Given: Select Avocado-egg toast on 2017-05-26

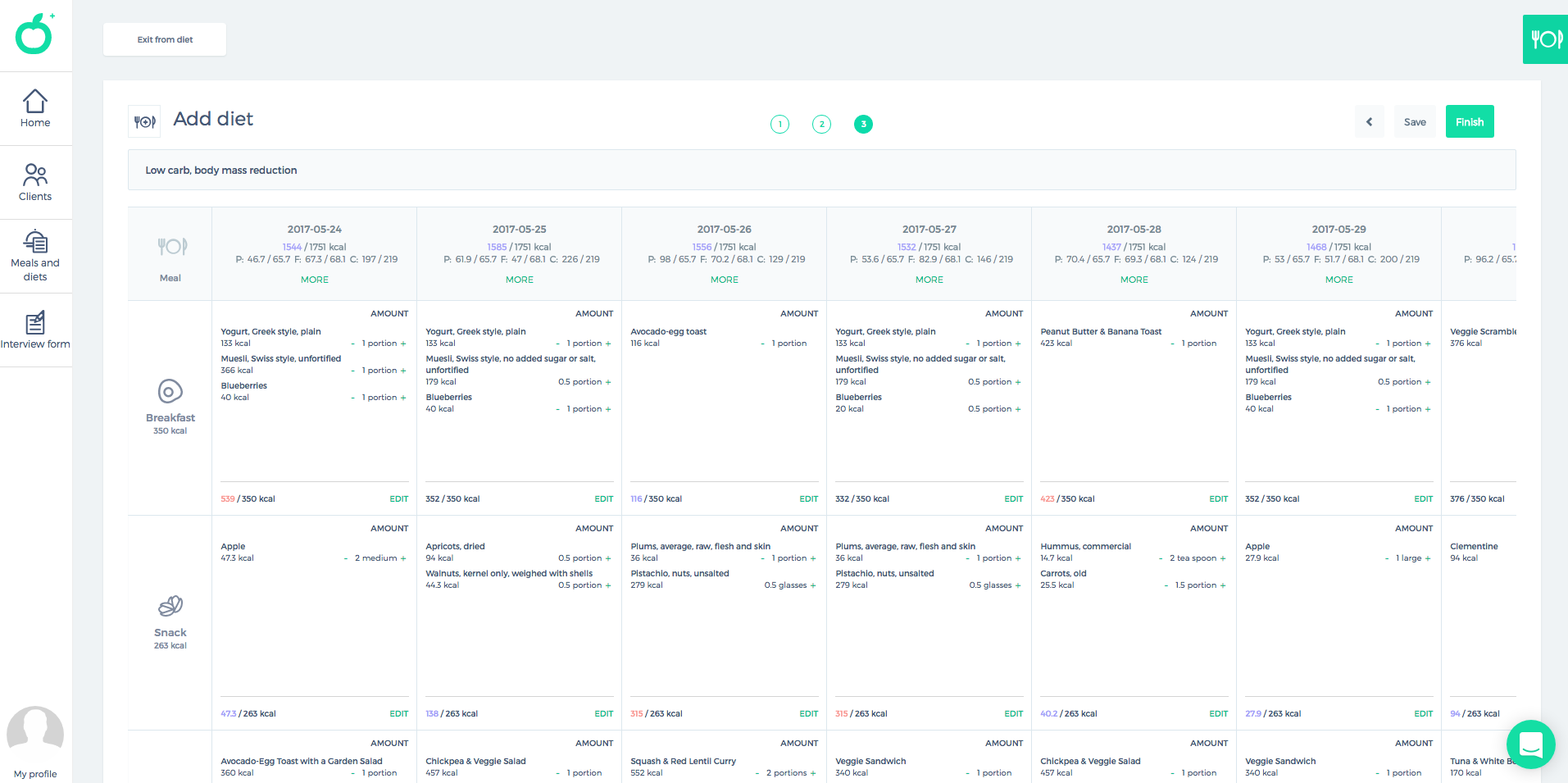Looking at the screenshot, I should click(x=668, y=332).
